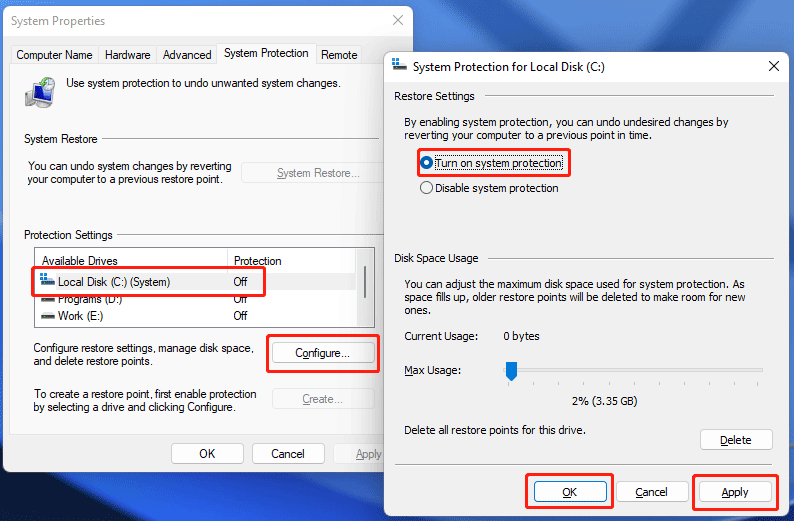Cancel the System Protection for Local Disk dialog

coord(651,492)
